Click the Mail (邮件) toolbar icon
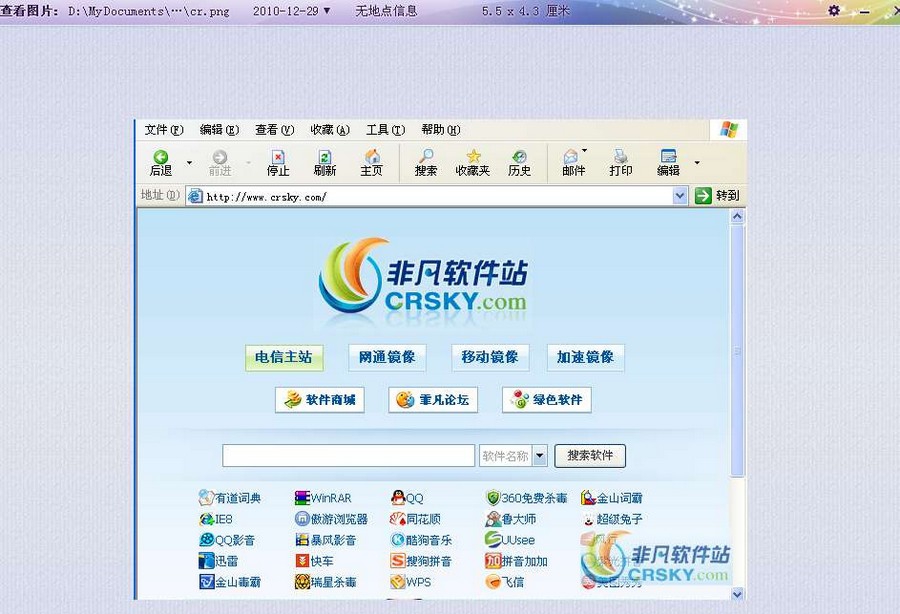 571,163
